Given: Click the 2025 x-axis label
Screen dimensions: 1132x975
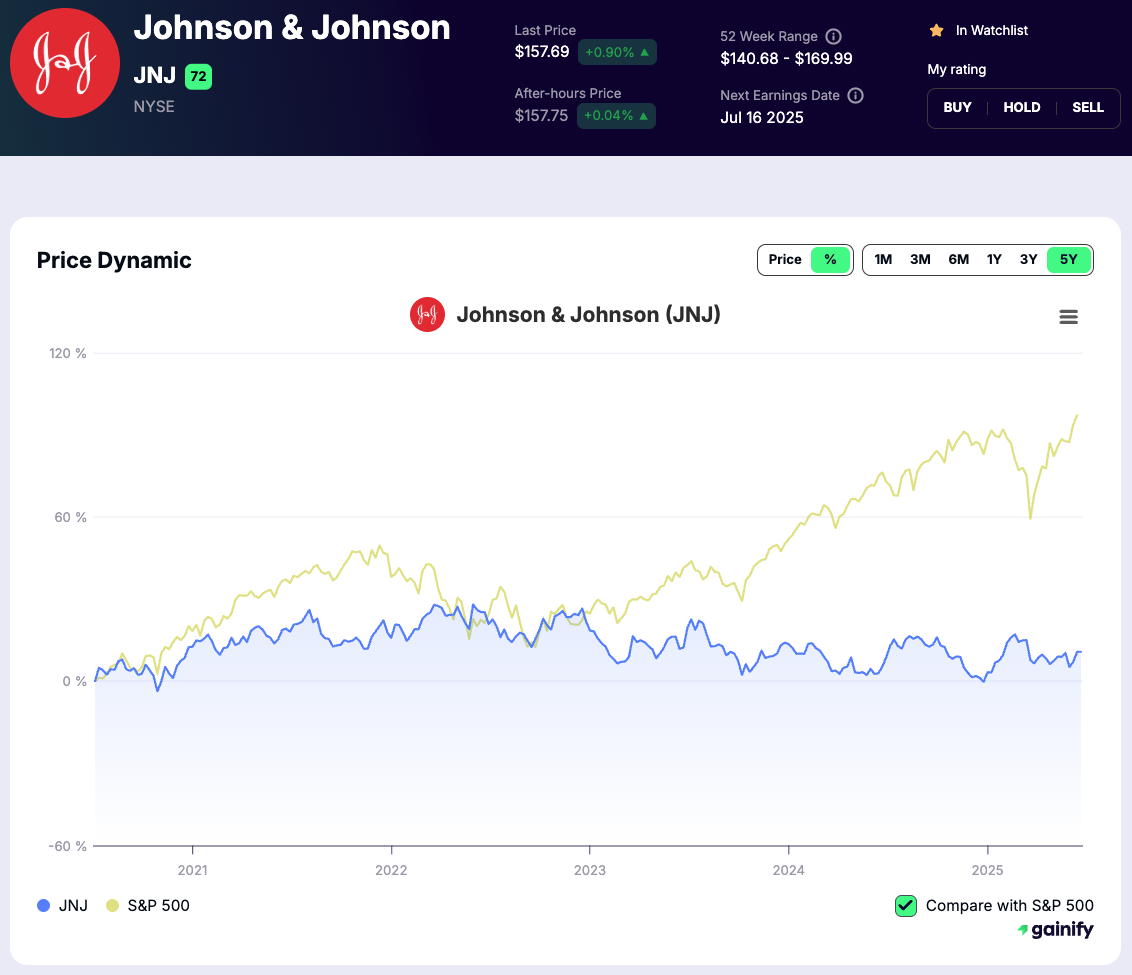Looking at the screenshot, I should (987, 870).
